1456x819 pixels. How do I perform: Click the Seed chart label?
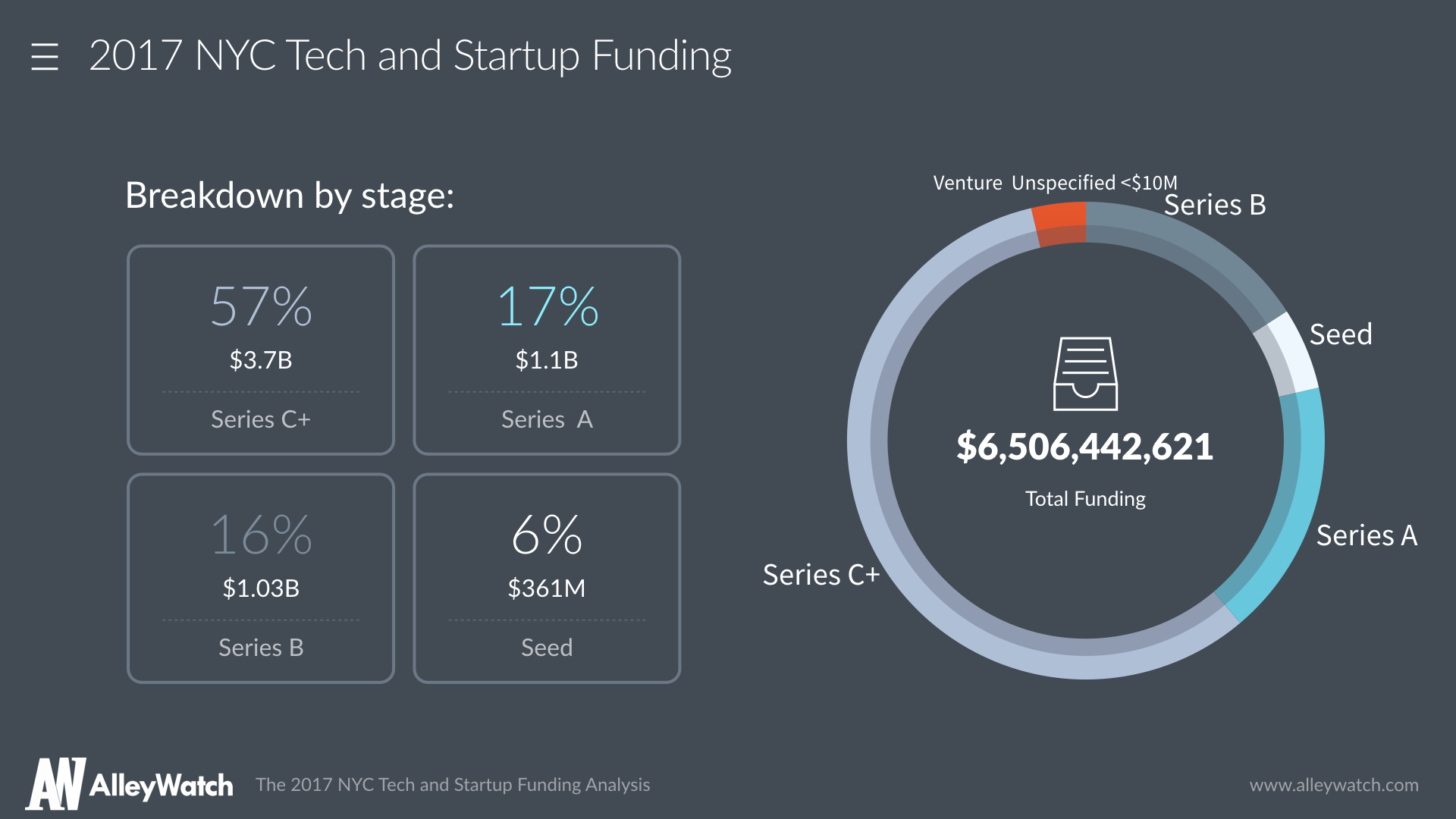pyautogui.click(x=1340, y=334)
